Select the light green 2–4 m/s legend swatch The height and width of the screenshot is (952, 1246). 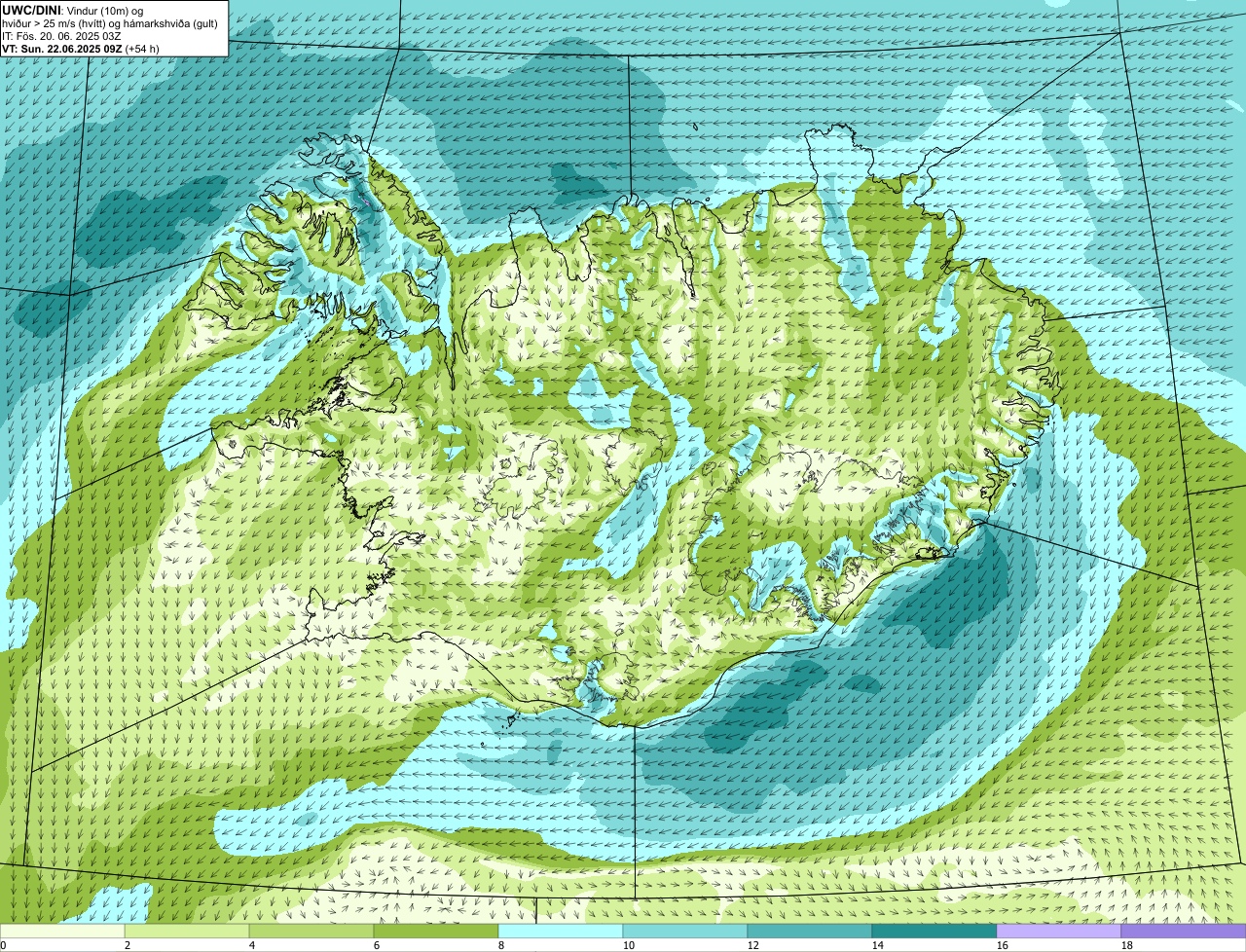tap(187, 932)
